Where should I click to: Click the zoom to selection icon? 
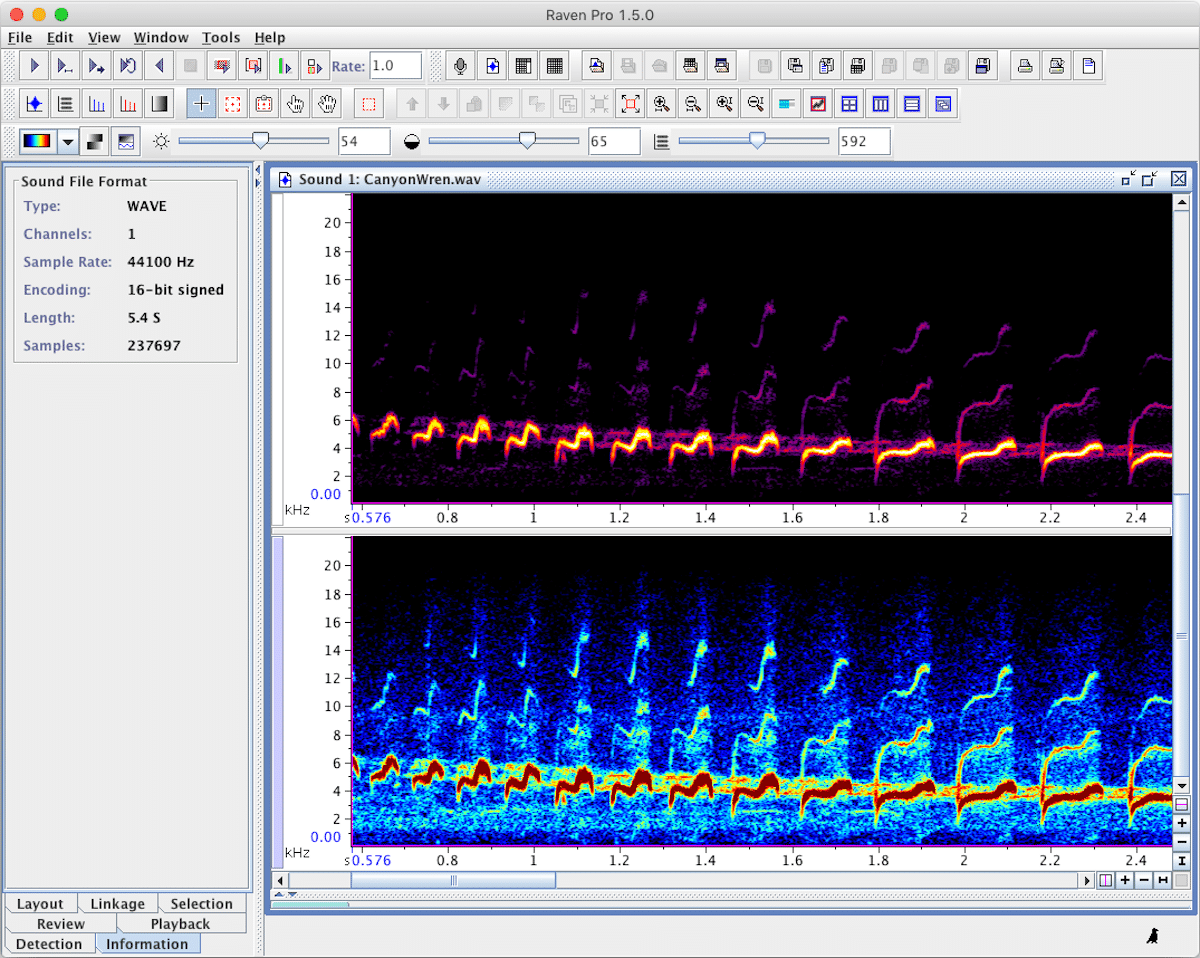(630, 104)
